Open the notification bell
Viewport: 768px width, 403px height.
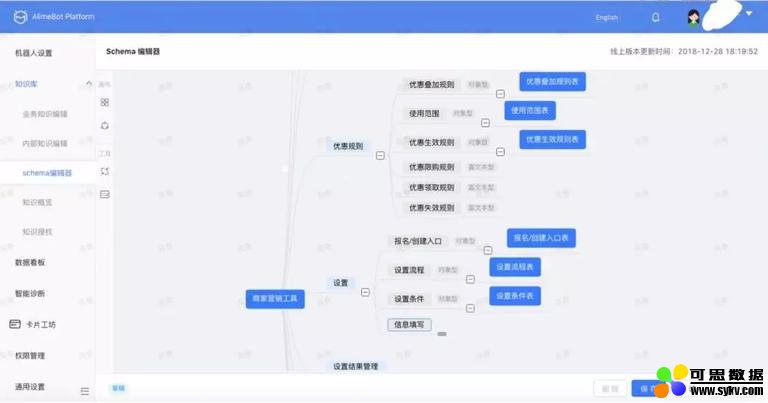tap(655, 17)
